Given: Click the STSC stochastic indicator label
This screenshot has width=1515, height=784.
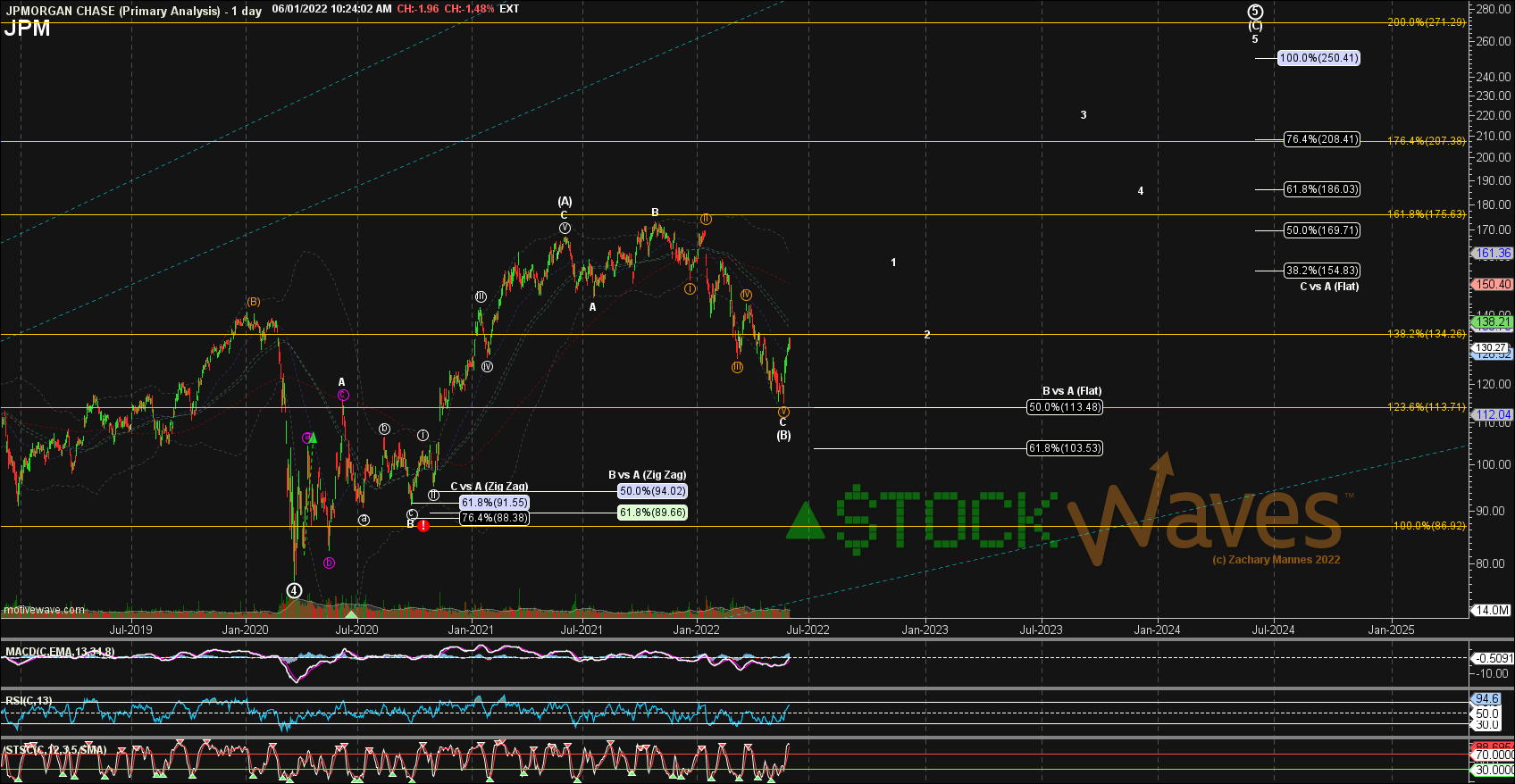Looking at the screenshot, I should click(55, 749).
